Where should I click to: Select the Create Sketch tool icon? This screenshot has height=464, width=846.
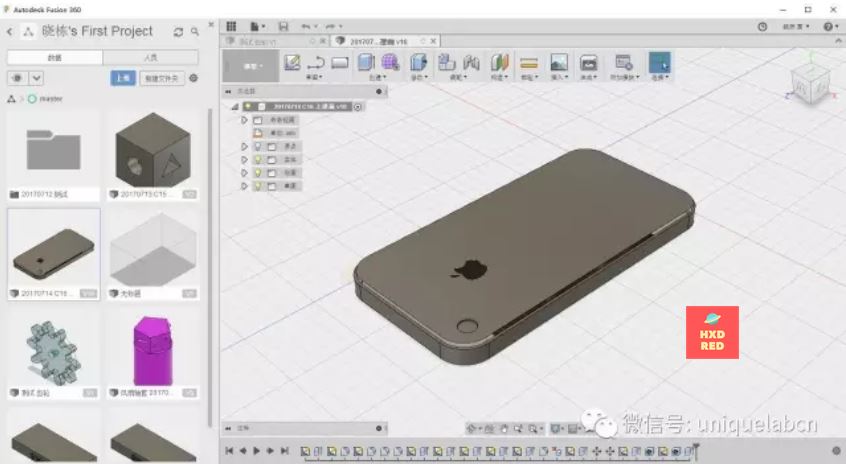(x=292, y=62)
